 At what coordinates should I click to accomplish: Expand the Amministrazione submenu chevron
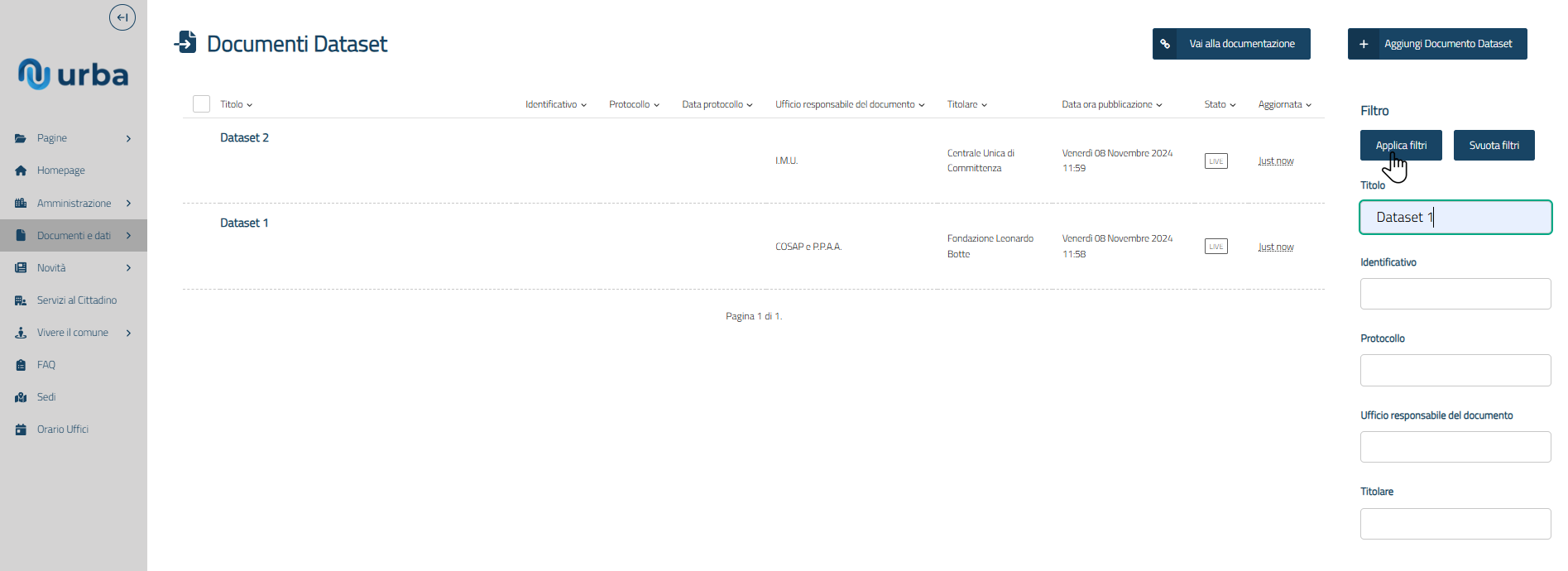[128, 204]
